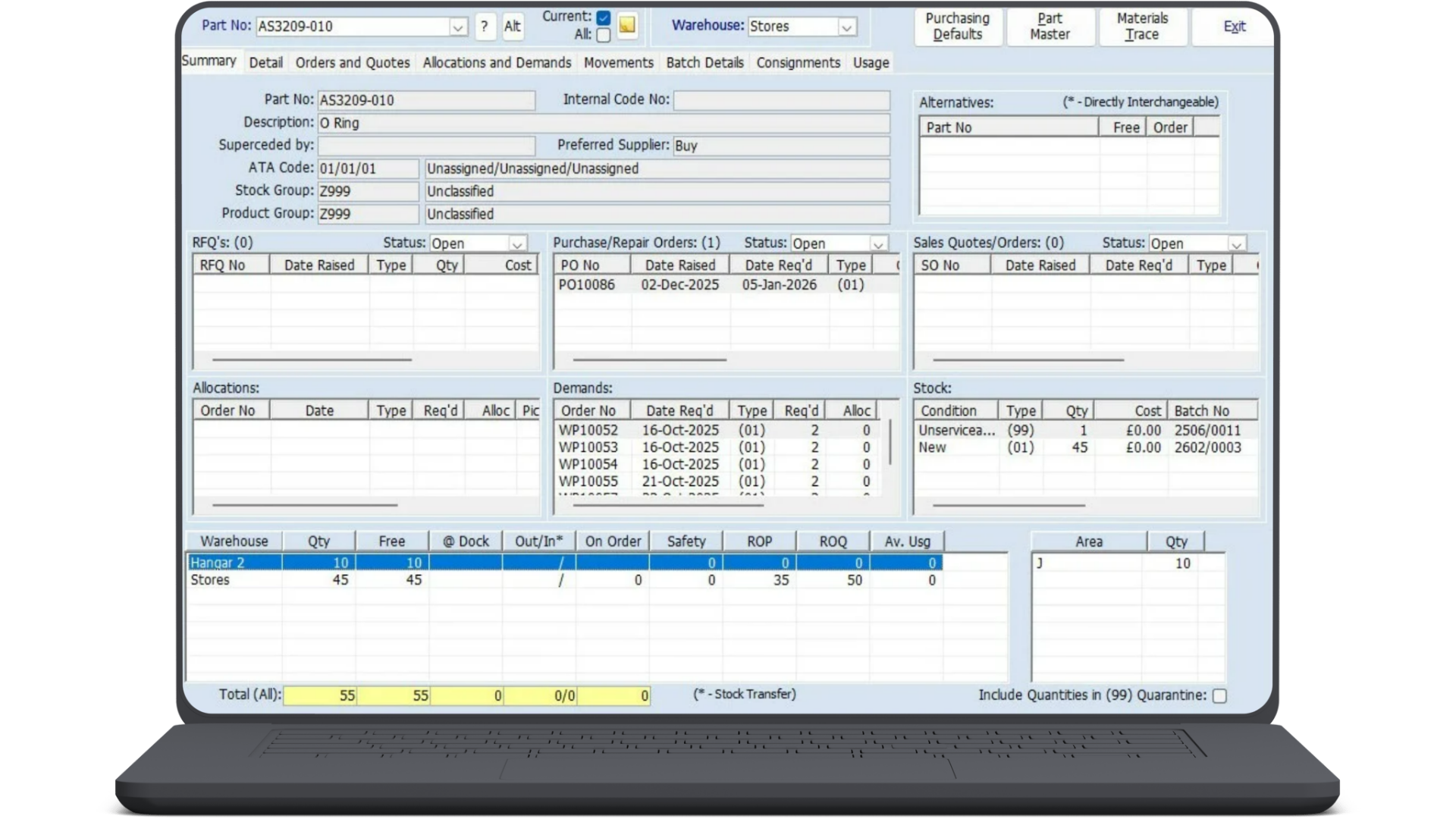The width and height of the screenshot is (1456, 819).
Task: Click the Part Master button
Action: pyautogui.click(x=1050, y=27)
